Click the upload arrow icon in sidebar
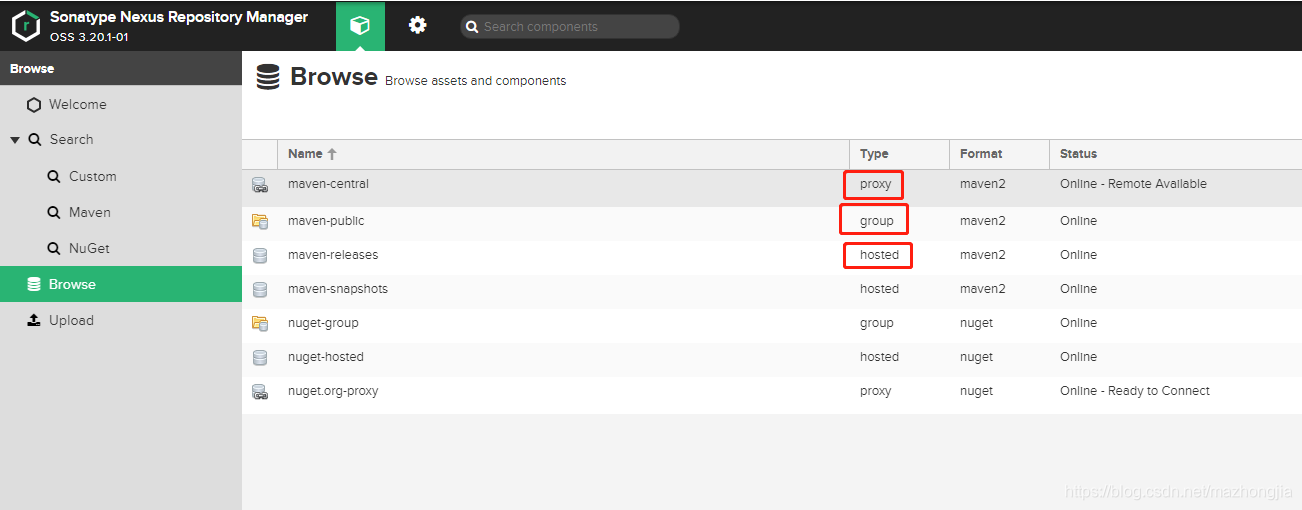1302x510 pixels. coord(34,320)
